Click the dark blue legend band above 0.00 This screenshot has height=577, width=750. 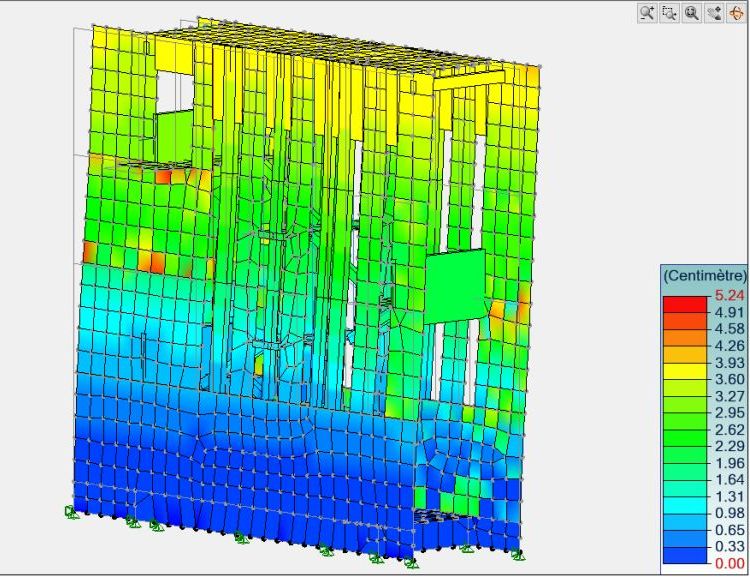pos(684,555)
